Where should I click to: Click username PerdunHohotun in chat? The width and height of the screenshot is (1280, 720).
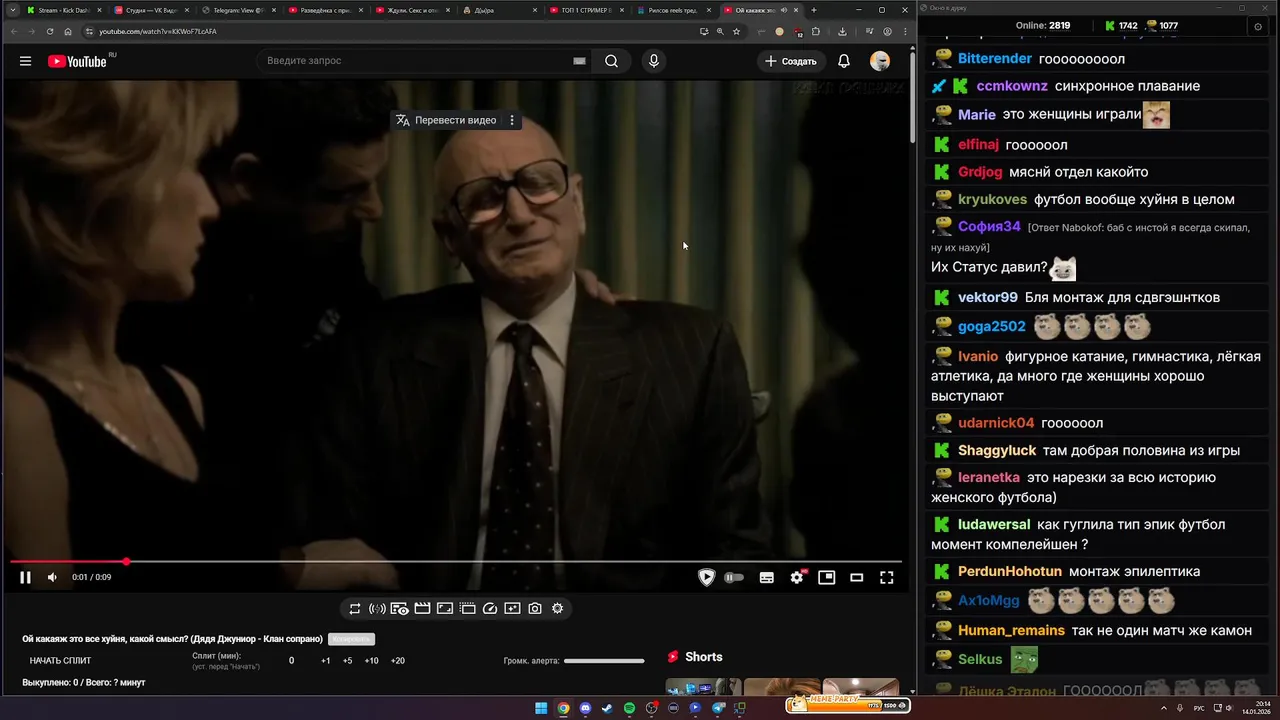(x=1010, y=571)
